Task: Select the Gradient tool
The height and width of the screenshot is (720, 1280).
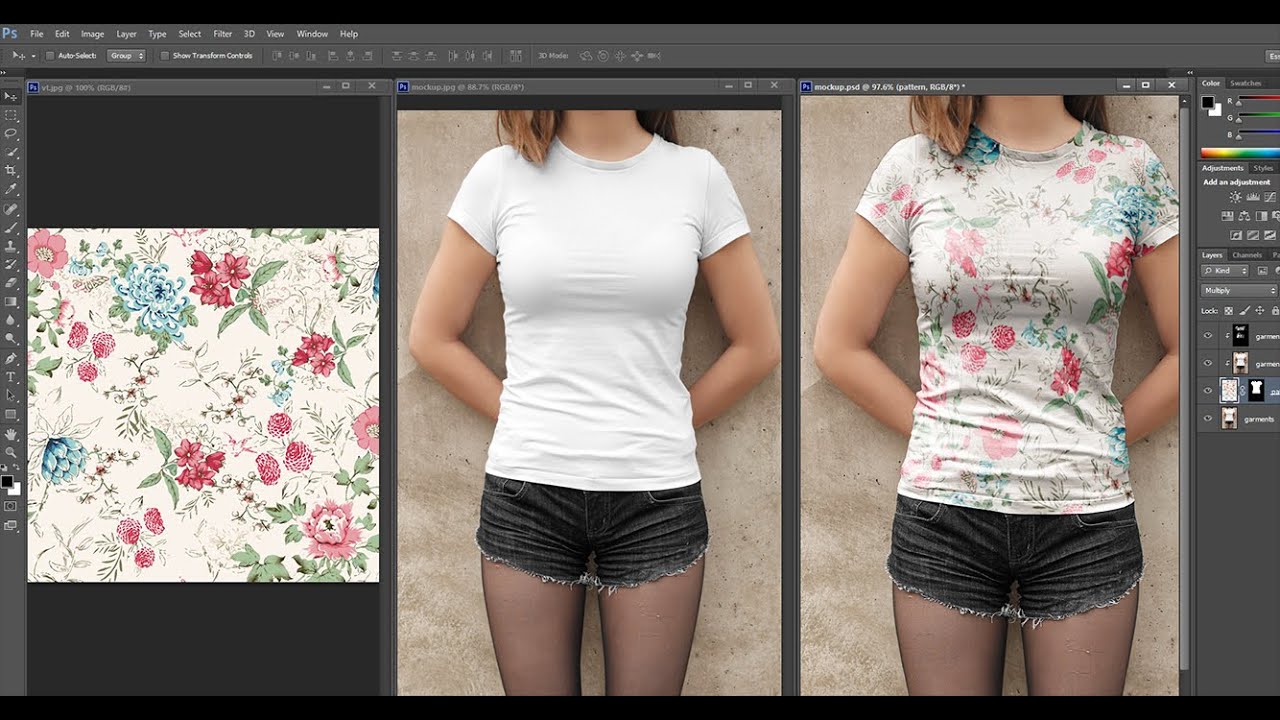Action: coord(11,301)
